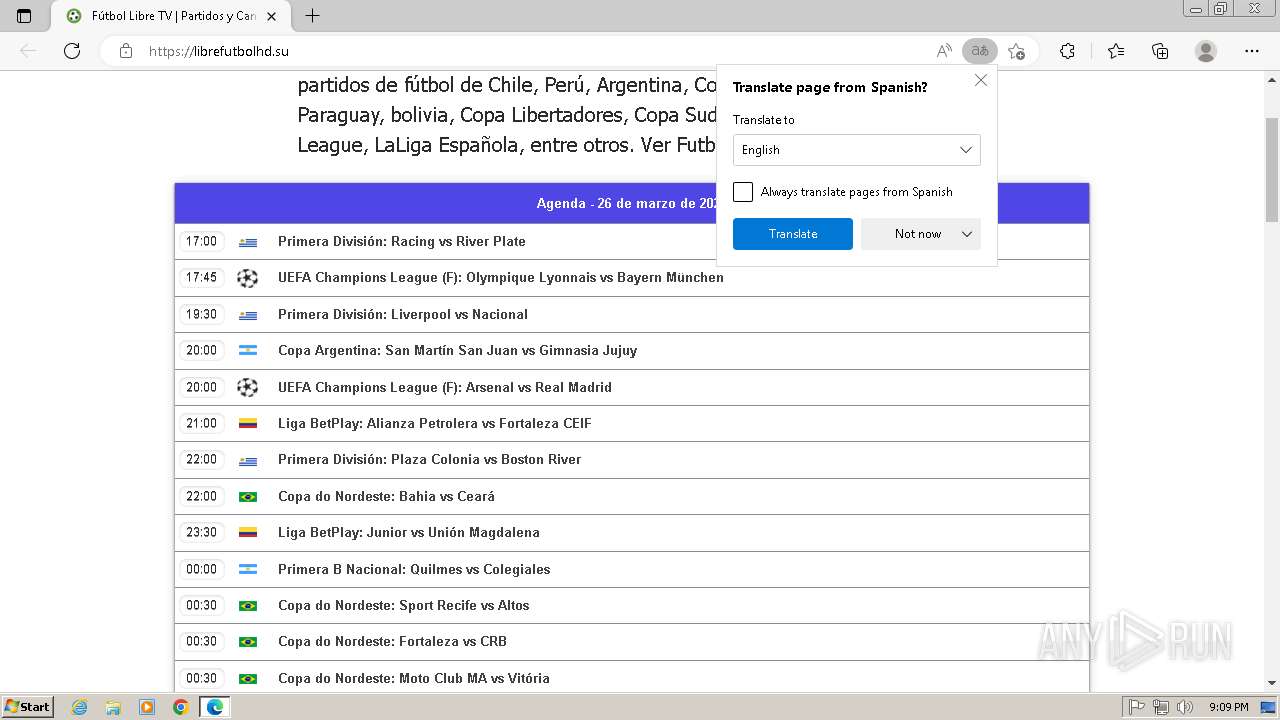Image resolution: width=1280 pixels, height=720 pixels.
Task: Click the volume speaker tray icon
Action: point(1185,707)
